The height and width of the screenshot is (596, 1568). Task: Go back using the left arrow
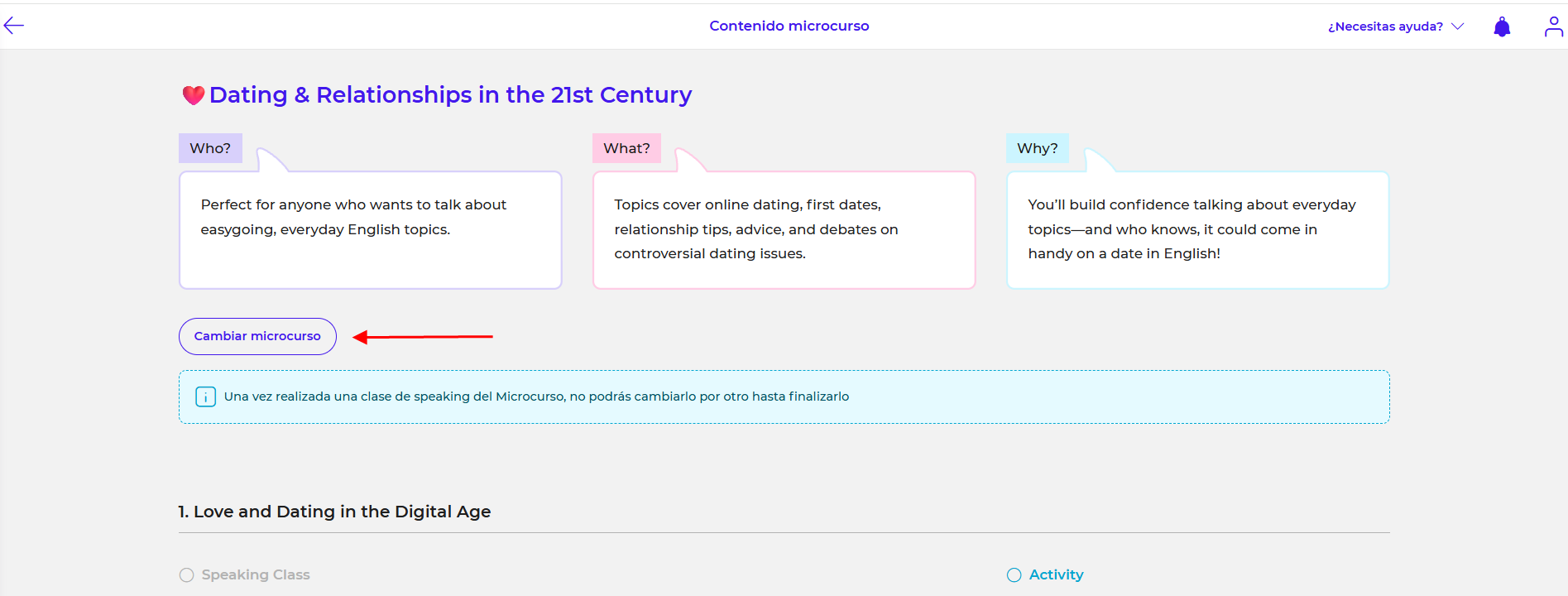[x=14, y=26]
